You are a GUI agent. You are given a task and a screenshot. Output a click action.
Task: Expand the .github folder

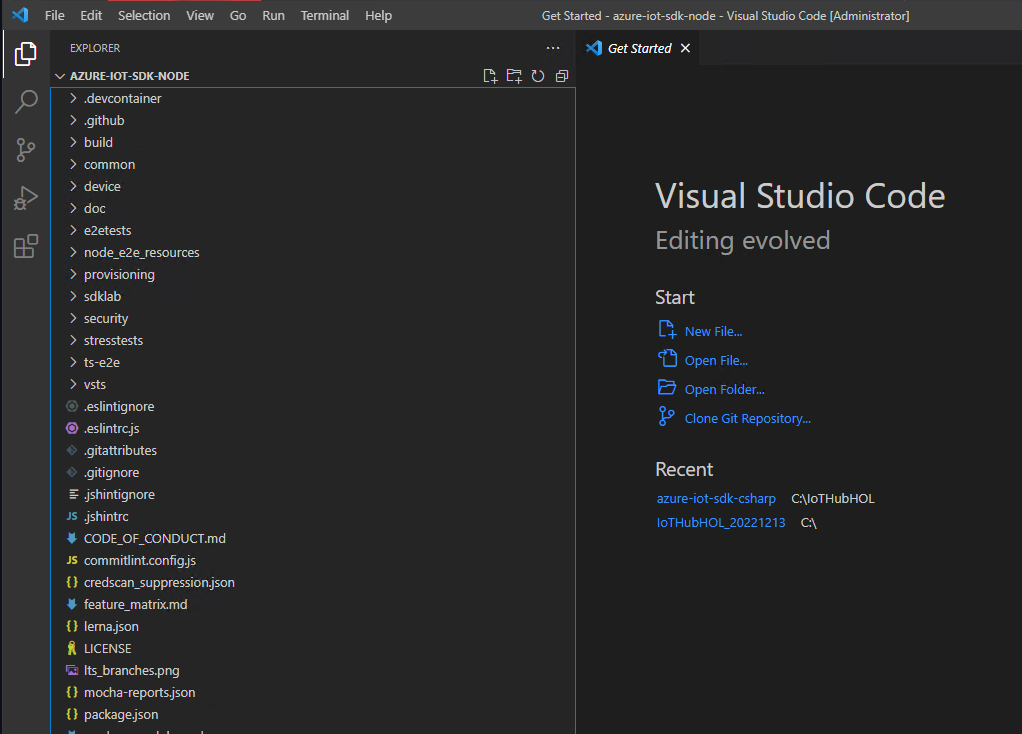tap(73, 121)
